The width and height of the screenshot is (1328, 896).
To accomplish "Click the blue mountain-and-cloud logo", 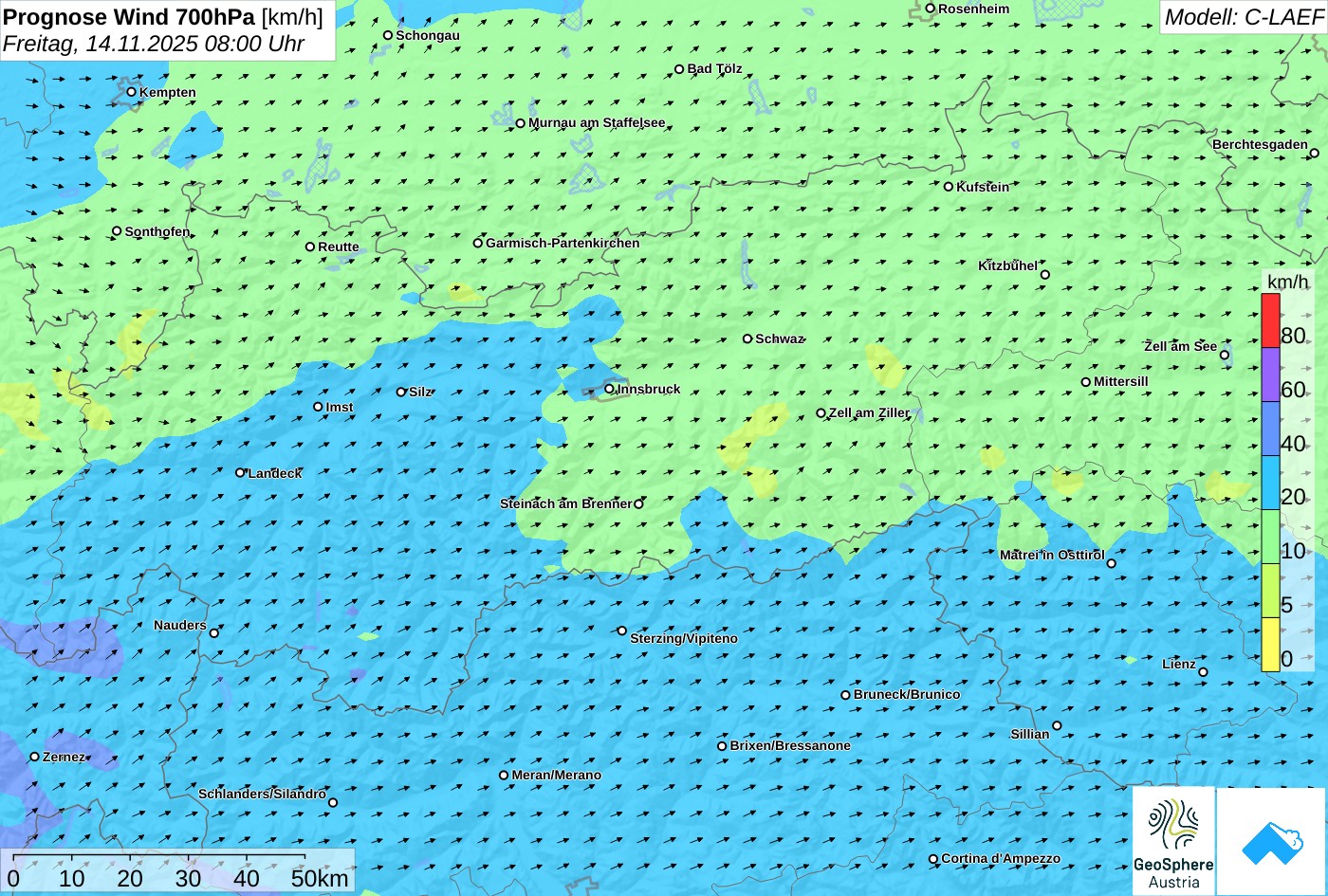I will (x=1272, y=841).
